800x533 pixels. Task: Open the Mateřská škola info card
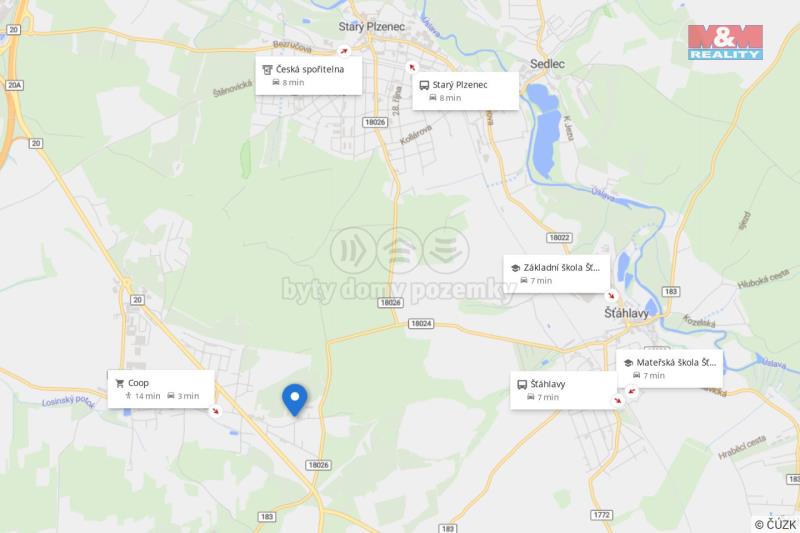click(669, 369)
